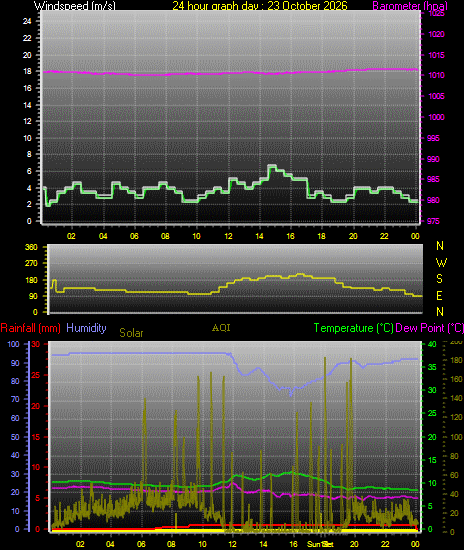The height and width of the screenshot is (550, 464).
Task: Click the Barometer (hpa) axis title
Action: 410,6
